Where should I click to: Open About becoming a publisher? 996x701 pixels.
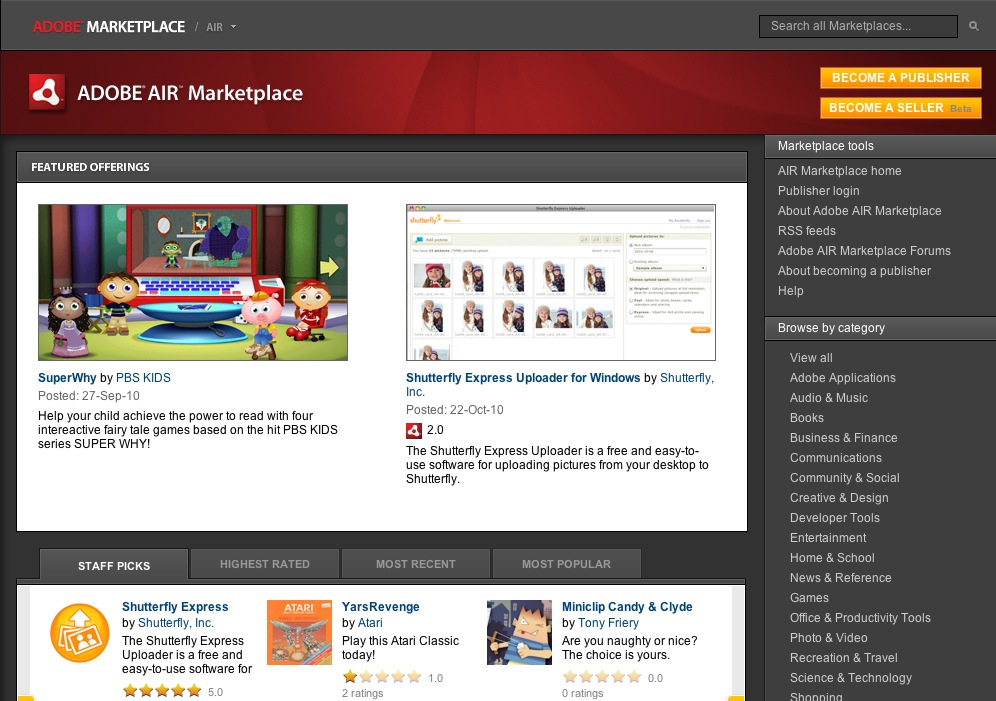(x=854, y=270)
